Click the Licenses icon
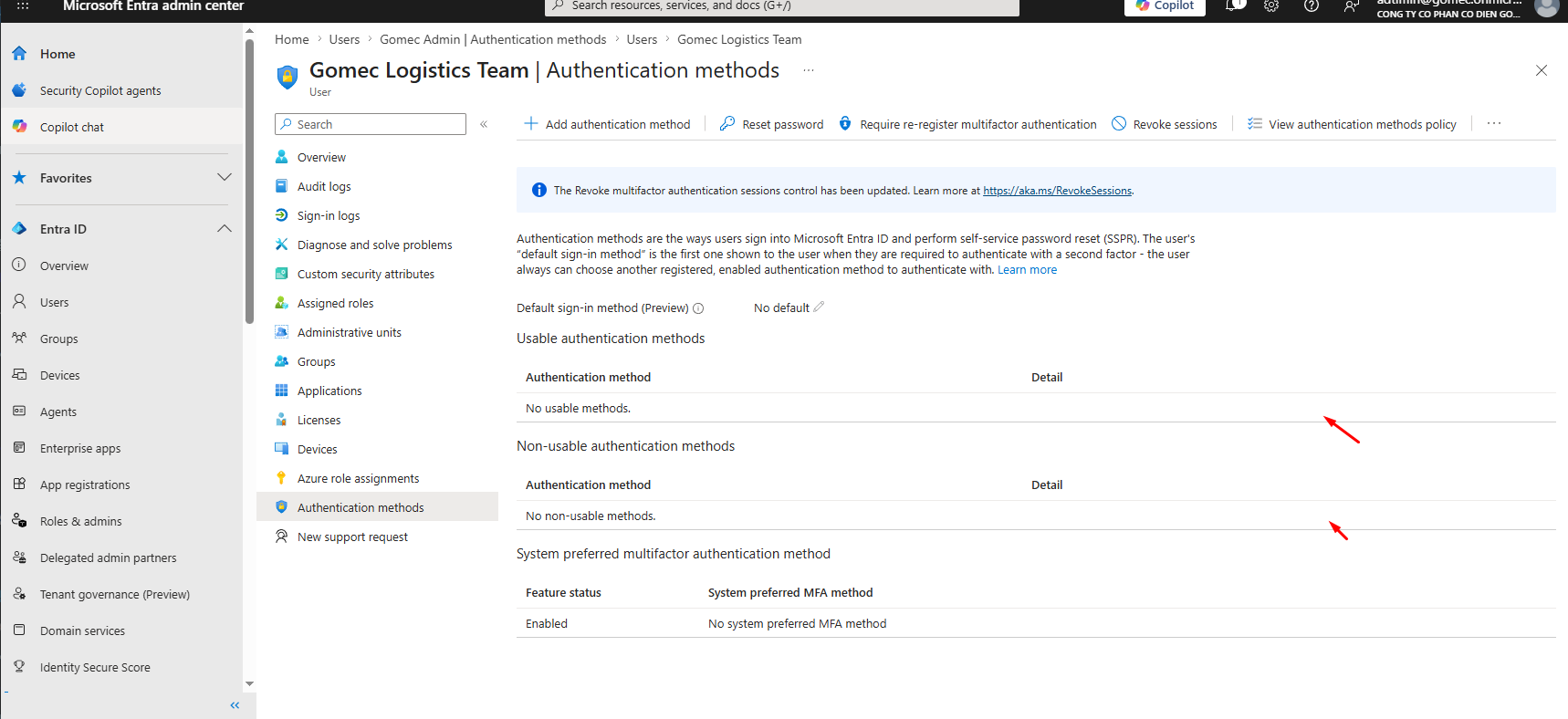The image size is (1568, 719). [x=282, y=420]
